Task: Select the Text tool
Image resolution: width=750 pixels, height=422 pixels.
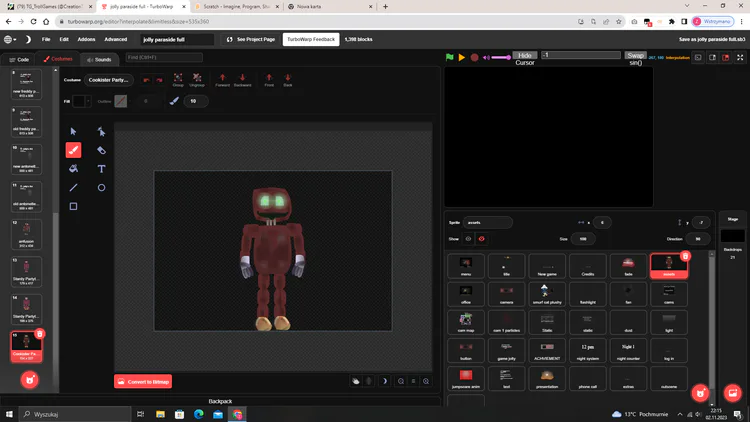Action: (x=101, y=168)
